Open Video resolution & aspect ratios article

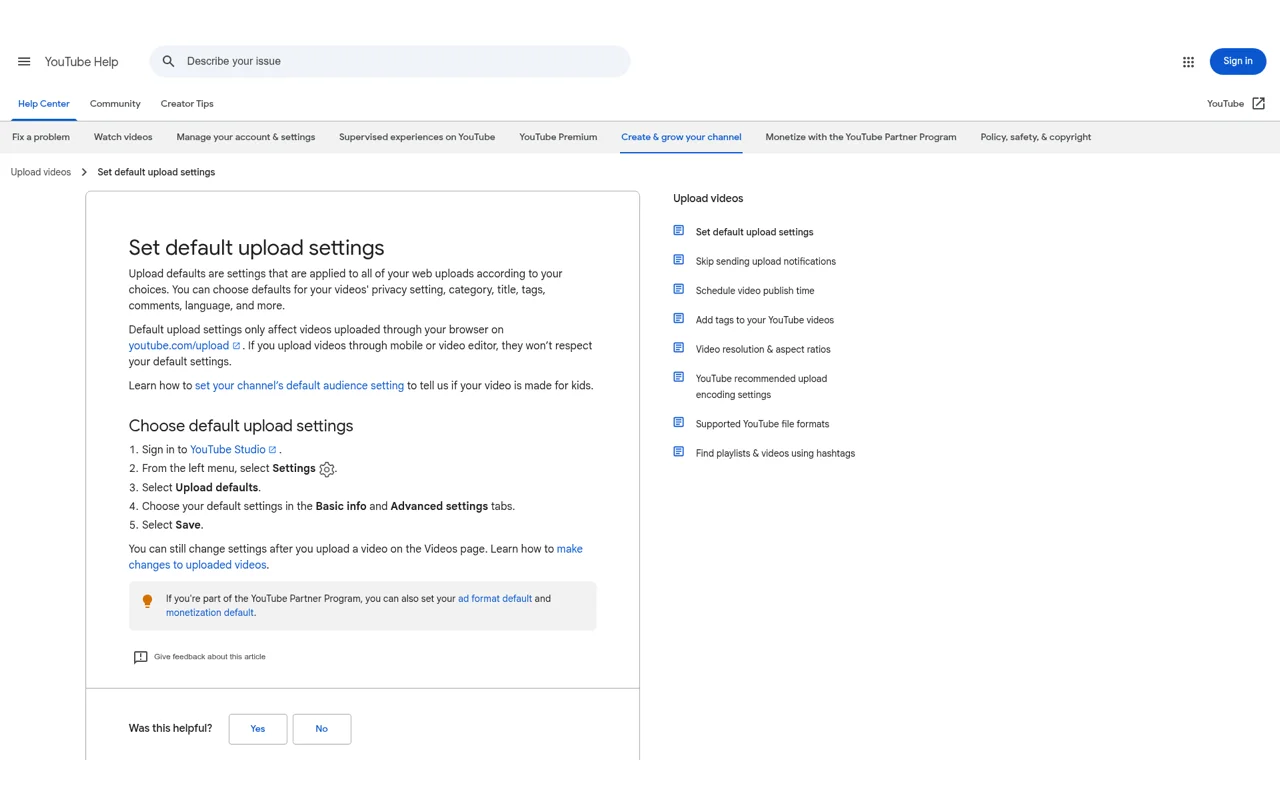pyautogui.click(x=763, y=350)
